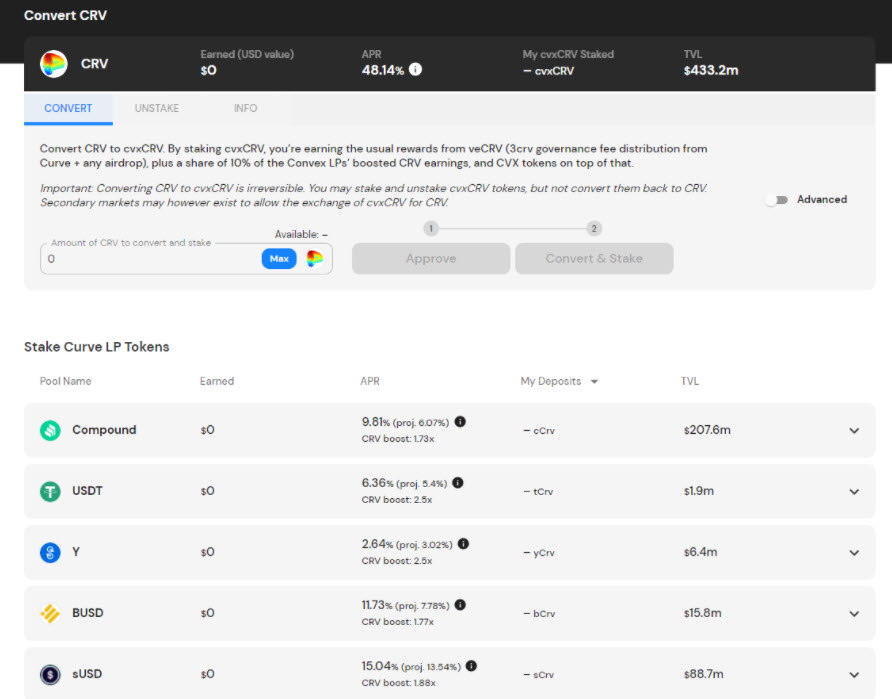Click the Convert & Stake button
The height and width of the screenshot is (699, 892).
tap(594, 259)
